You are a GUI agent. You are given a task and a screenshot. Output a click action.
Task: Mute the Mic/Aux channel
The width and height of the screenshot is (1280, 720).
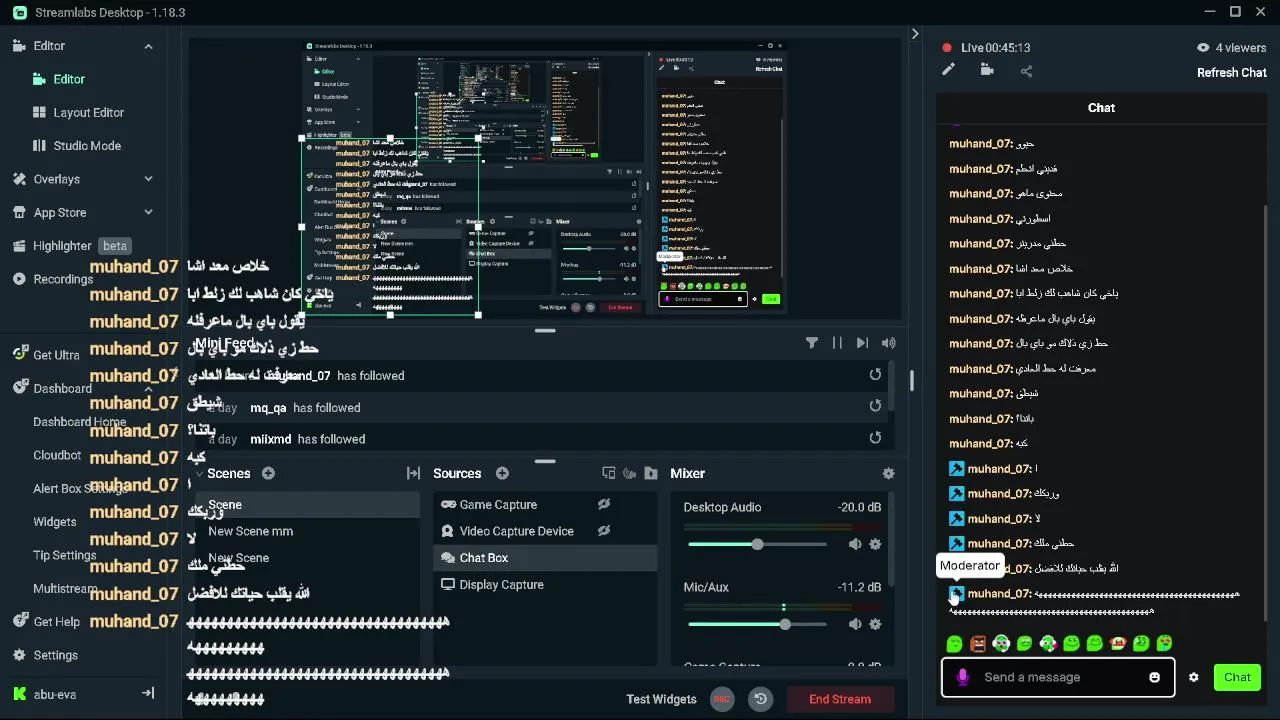click(855, 624)
